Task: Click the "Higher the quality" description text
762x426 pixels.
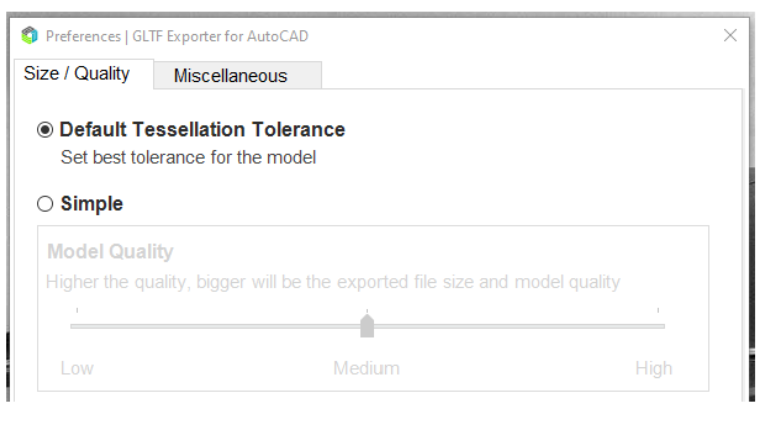Action: (x=332, y=282)
